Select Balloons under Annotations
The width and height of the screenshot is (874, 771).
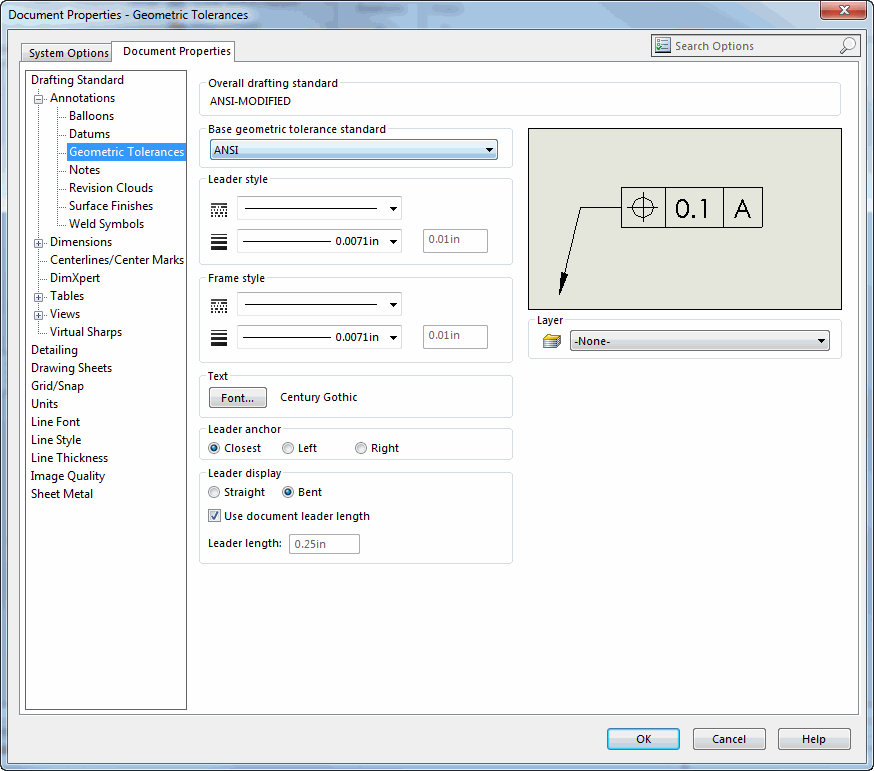(x=91, y=116)
